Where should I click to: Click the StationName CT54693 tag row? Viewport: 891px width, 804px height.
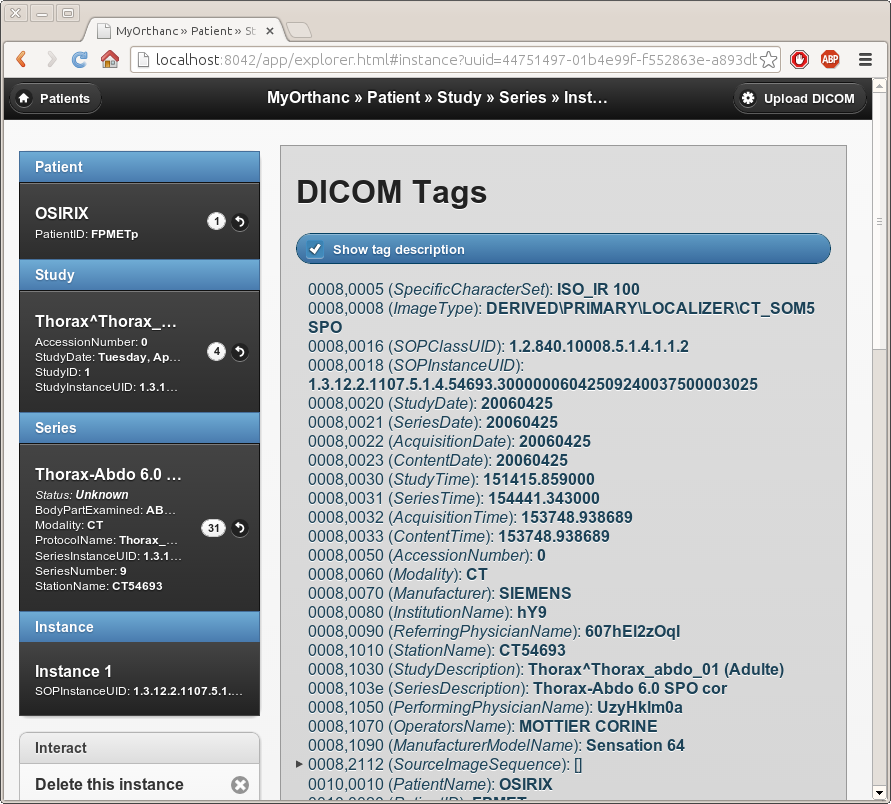(x=437, y=651)
